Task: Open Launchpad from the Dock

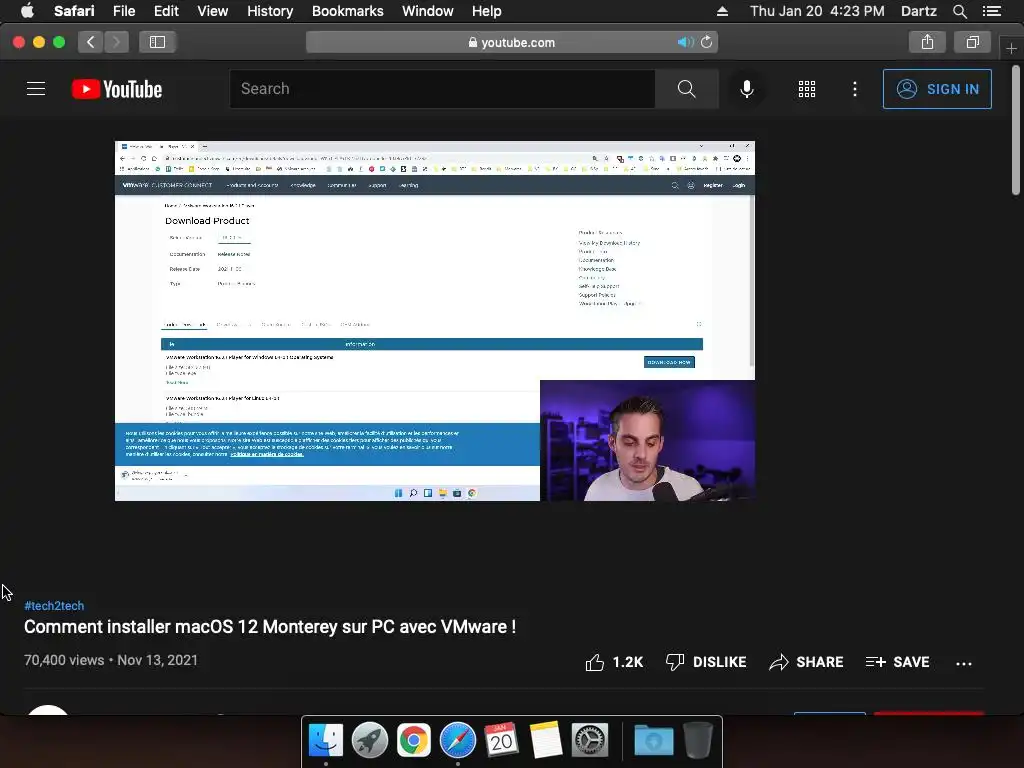Action: [370, 741]
